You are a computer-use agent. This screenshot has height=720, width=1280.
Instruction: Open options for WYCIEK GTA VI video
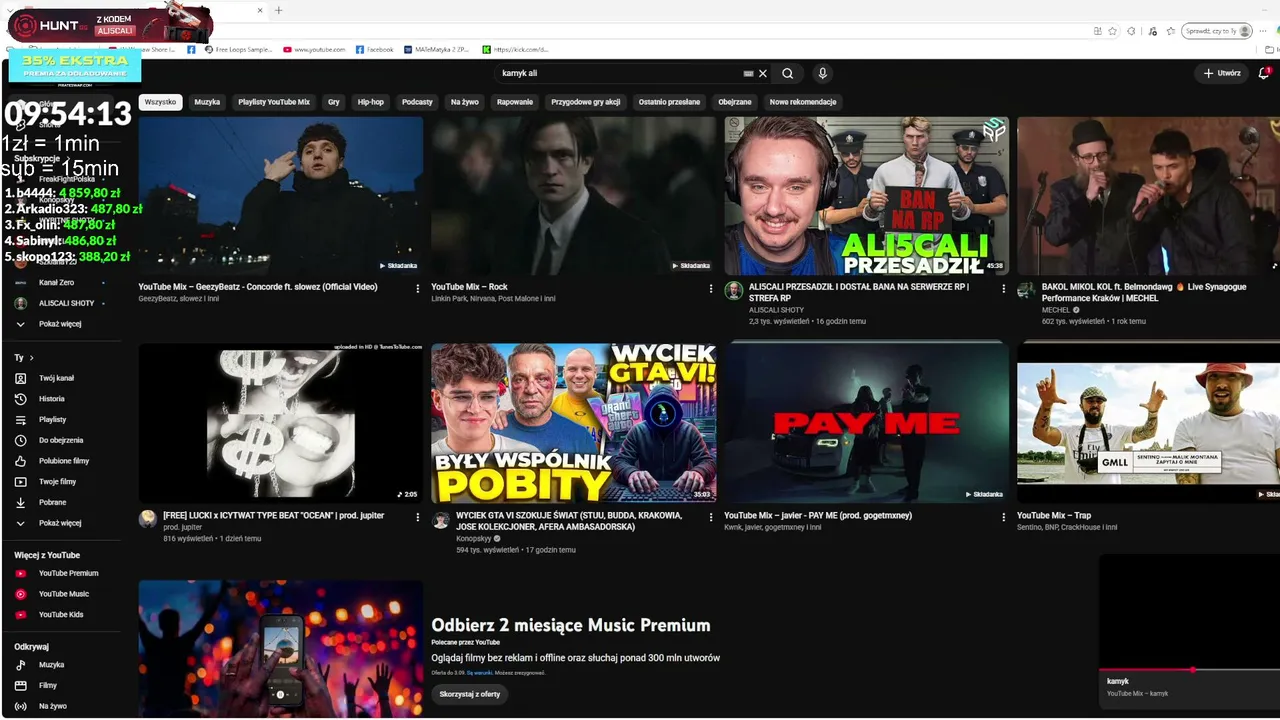(711, 517)
